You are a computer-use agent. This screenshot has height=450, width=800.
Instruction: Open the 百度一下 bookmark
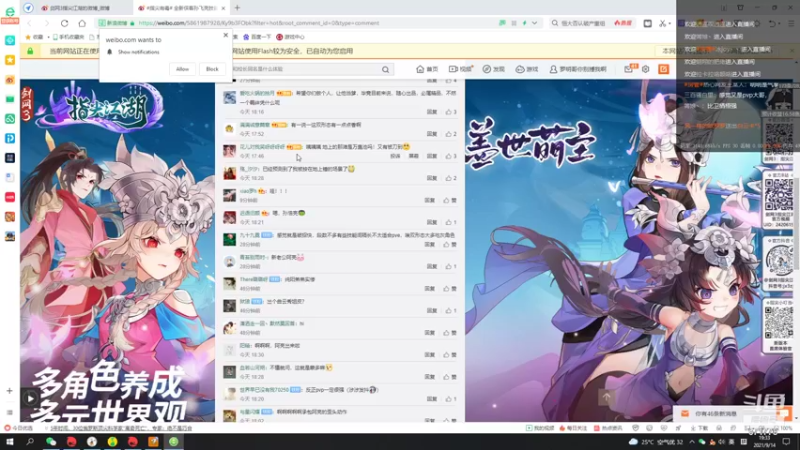[x=257, y=37]
